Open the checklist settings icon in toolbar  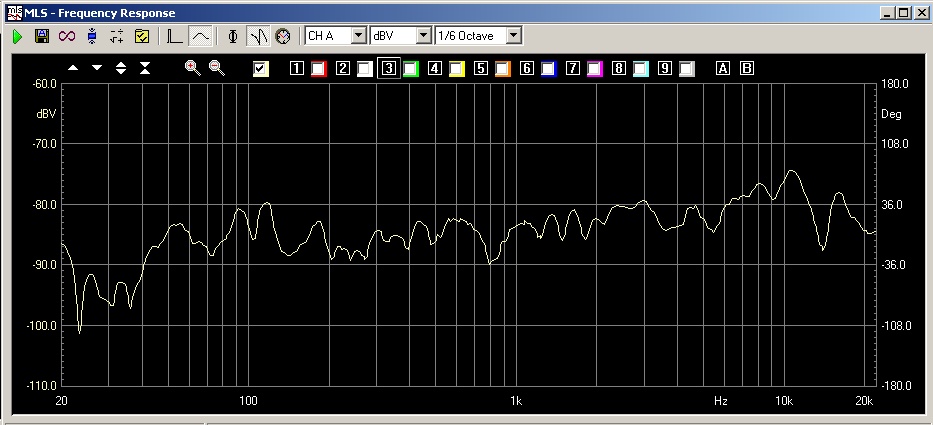coord(141,36)
